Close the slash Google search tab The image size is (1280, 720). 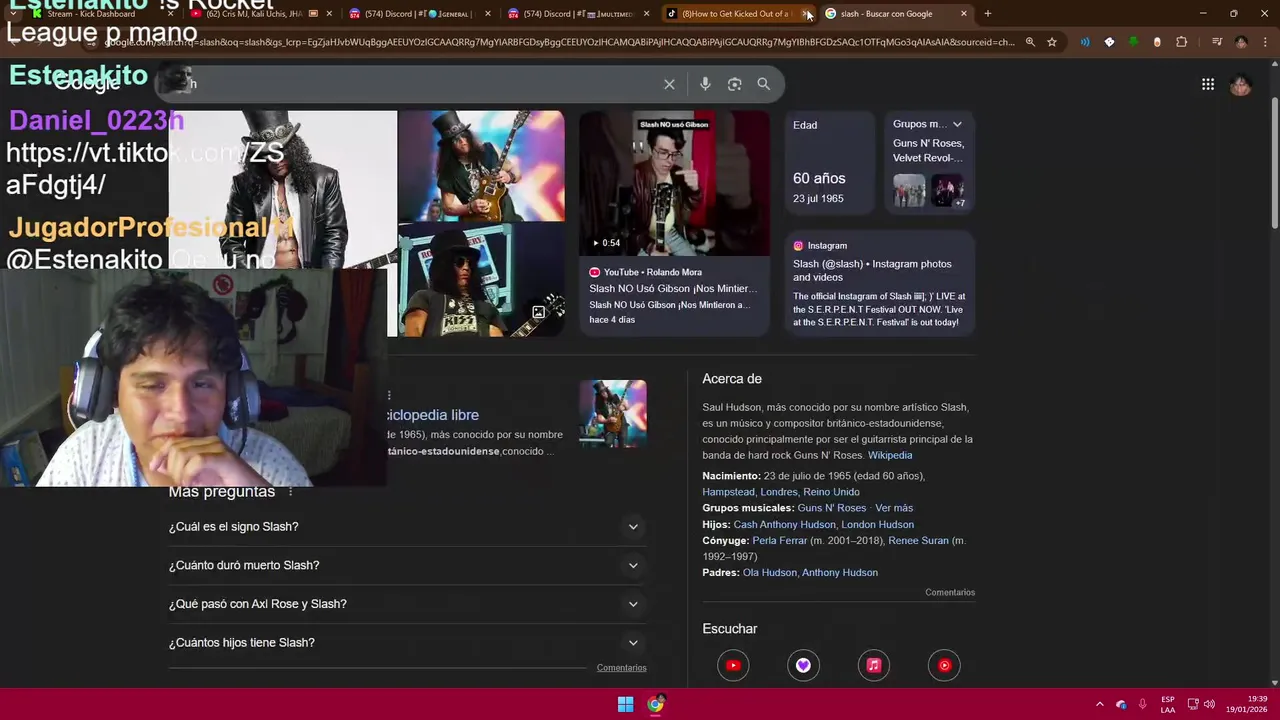pos(963,14)
